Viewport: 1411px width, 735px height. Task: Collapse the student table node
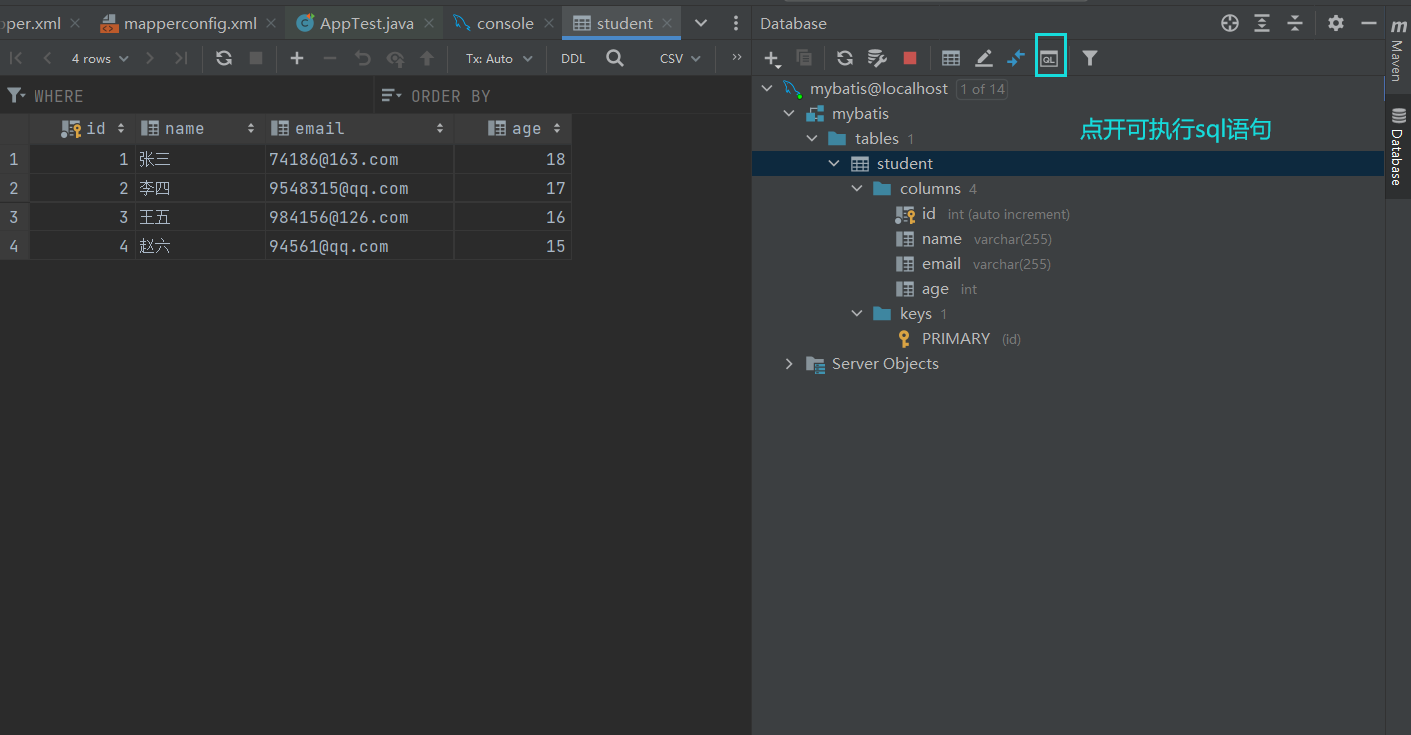834,164
